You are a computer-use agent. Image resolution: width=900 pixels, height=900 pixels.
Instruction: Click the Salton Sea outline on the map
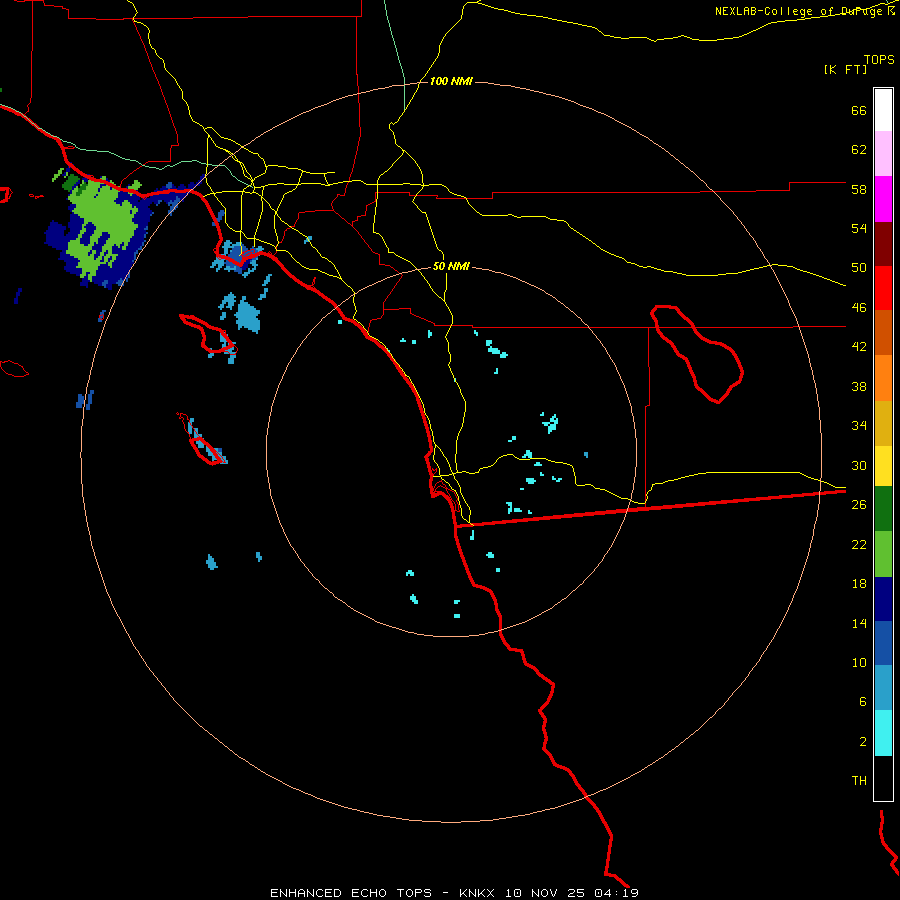click(696, 353)
